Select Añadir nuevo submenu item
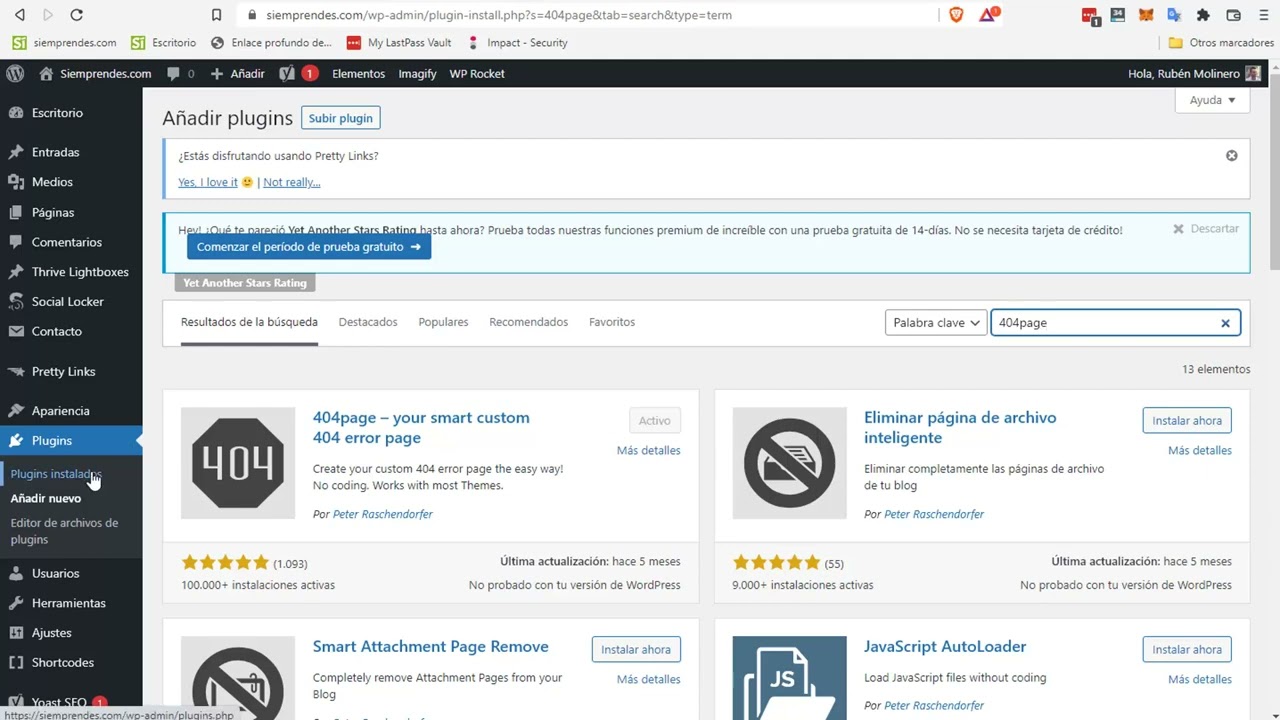The image size is (1280, 720). pos(46,498)
